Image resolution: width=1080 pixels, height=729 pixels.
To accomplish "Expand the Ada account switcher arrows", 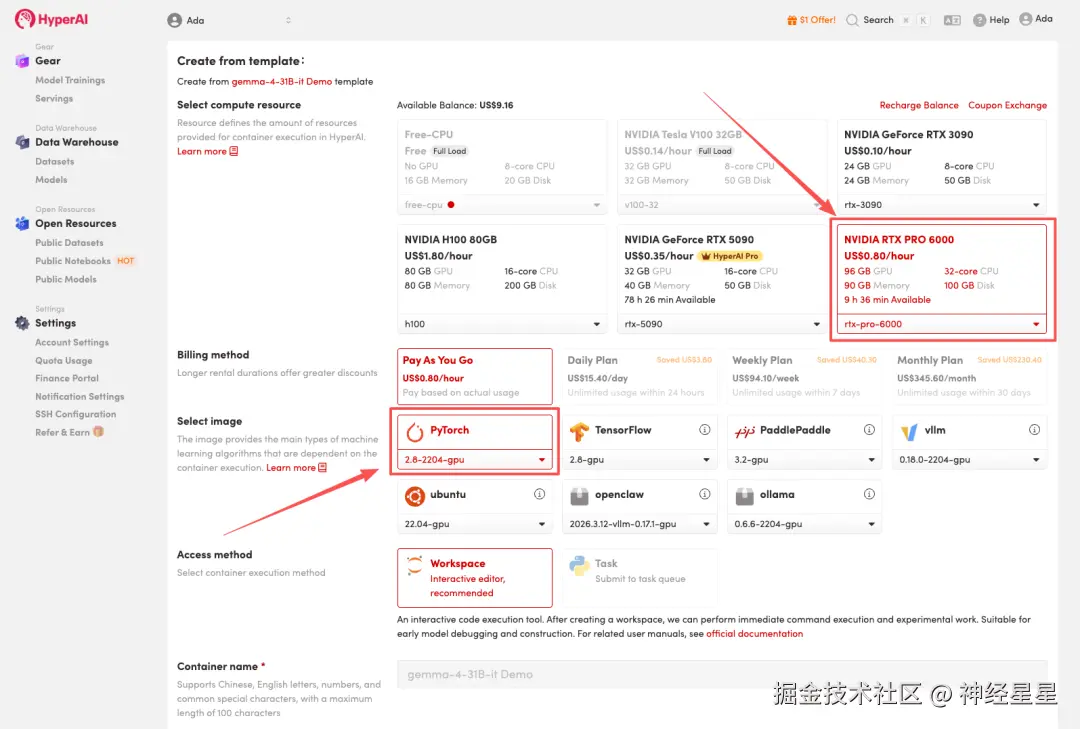I will (x=288, y=21).
